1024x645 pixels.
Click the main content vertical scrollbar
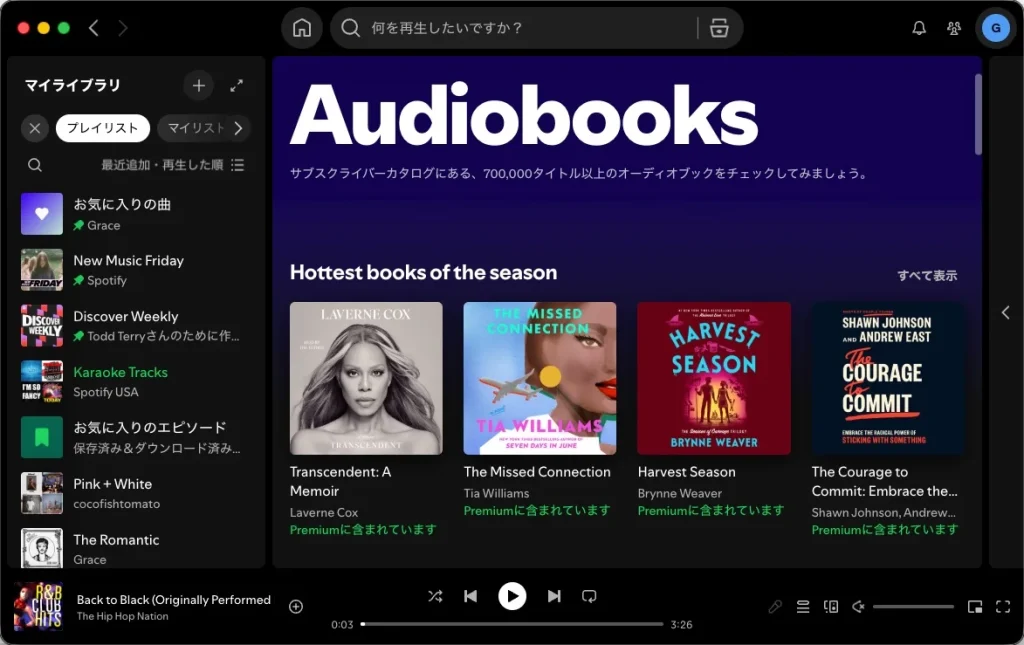pos(978,114)
